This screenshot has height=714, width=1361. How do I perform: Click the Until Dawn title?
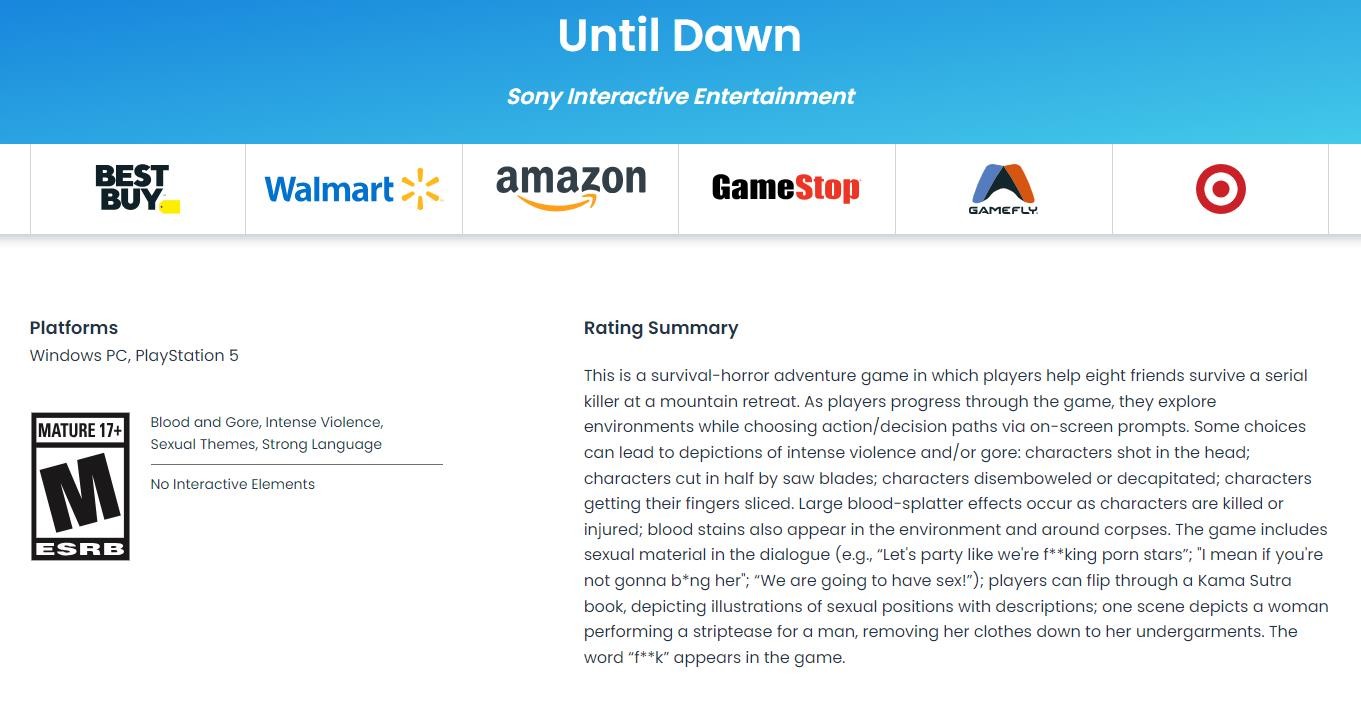[x=679, y=36]
